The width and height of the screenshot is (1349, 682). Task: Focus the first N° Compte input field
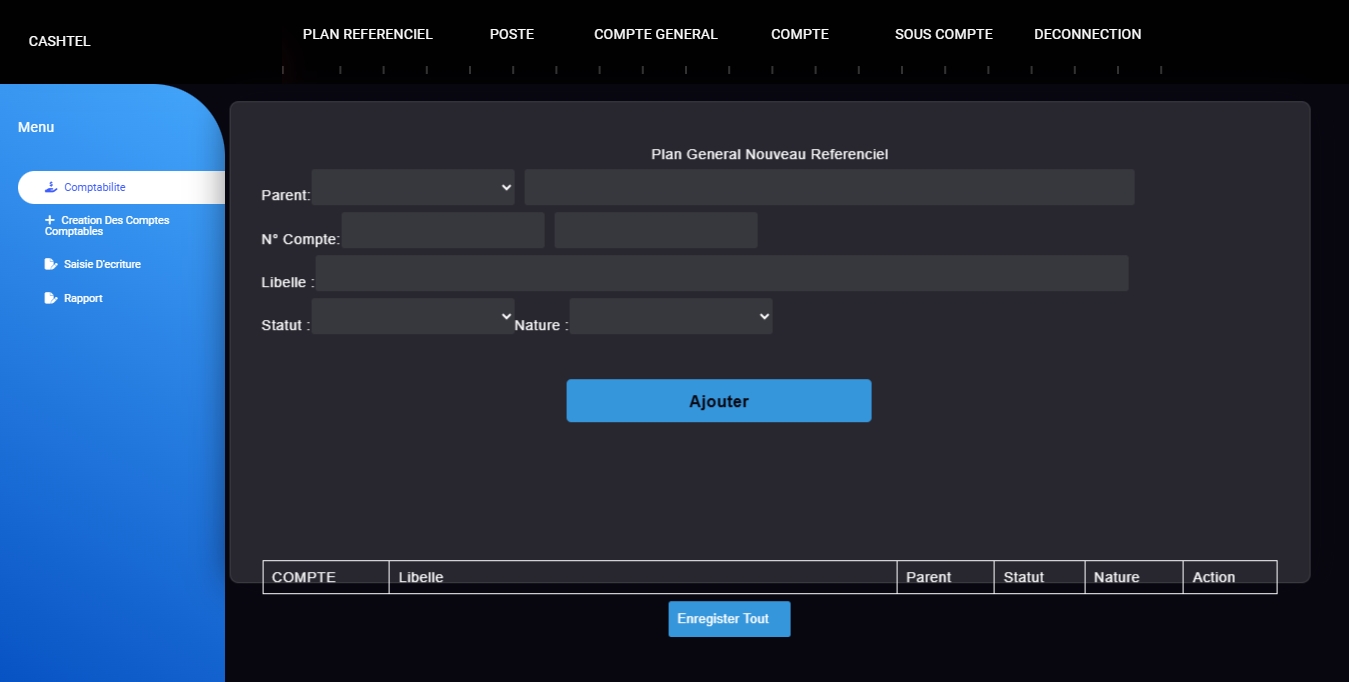pos(443,230)
